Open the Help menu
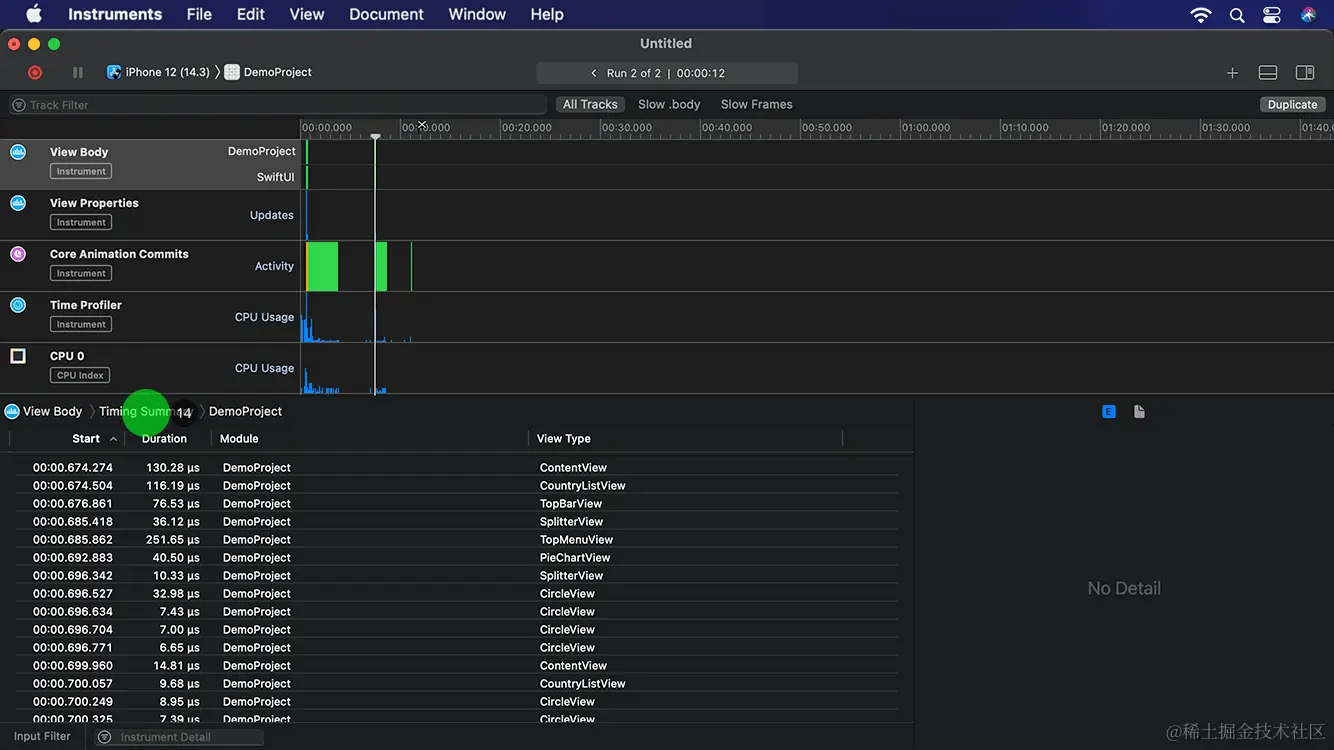Screen dimensions: 1334x750 coord(547,14)
